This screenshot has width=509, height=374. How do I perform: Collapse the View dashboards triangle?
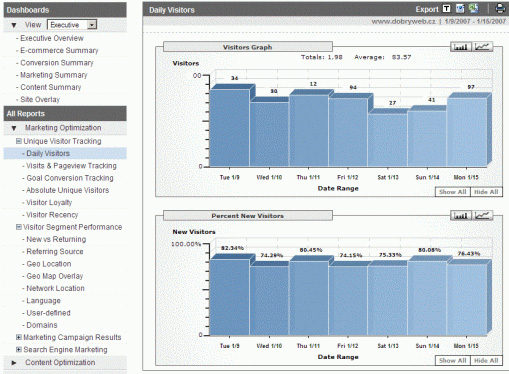tap(14, 25)
